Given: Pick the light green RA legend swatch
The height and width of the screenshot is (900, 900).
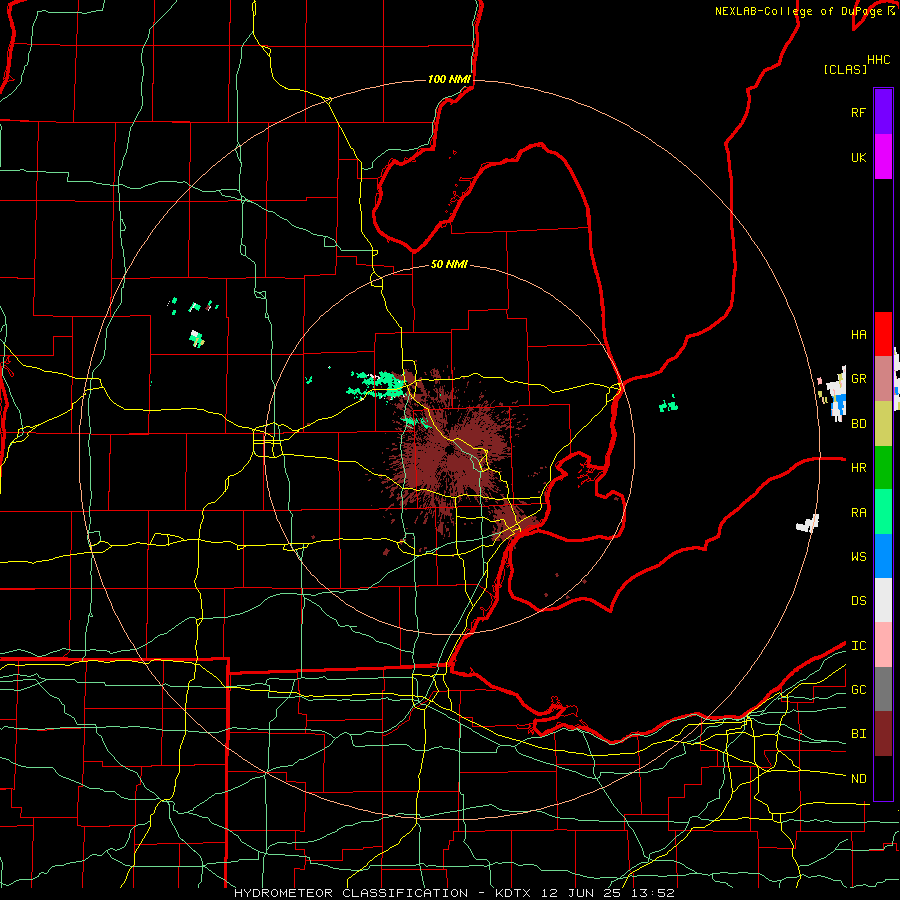Looking at the screenshot, I should (883, 512).
